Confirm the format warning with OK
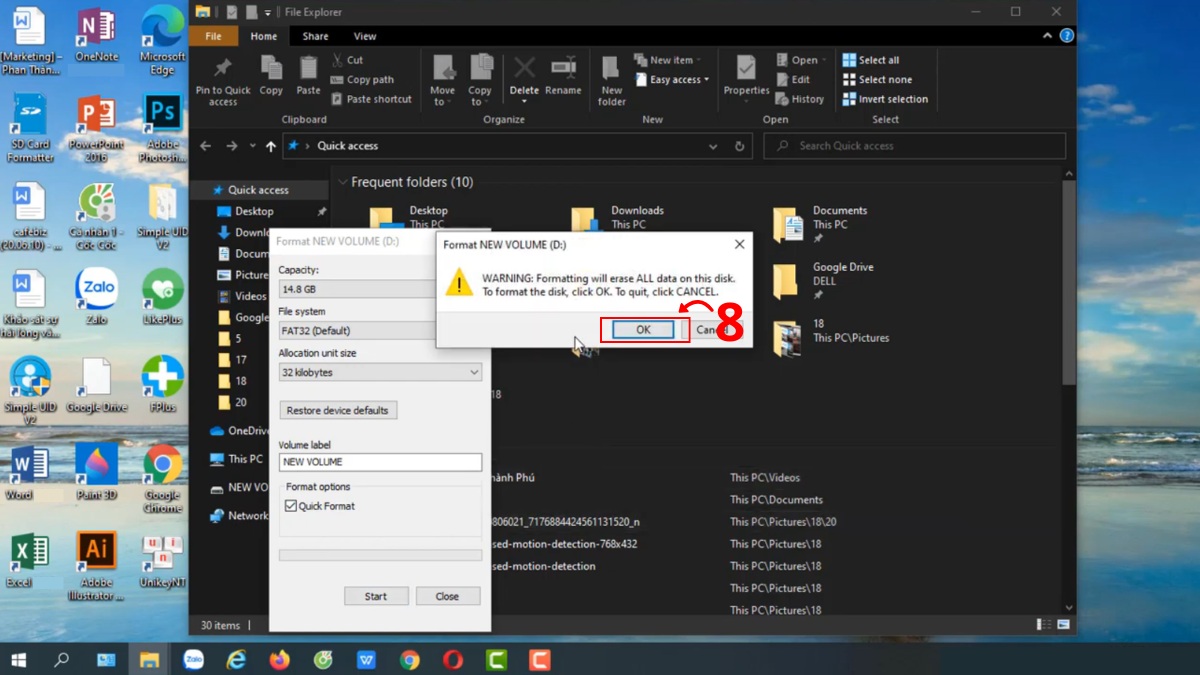 pyautogui.click(x=643, y=330)
